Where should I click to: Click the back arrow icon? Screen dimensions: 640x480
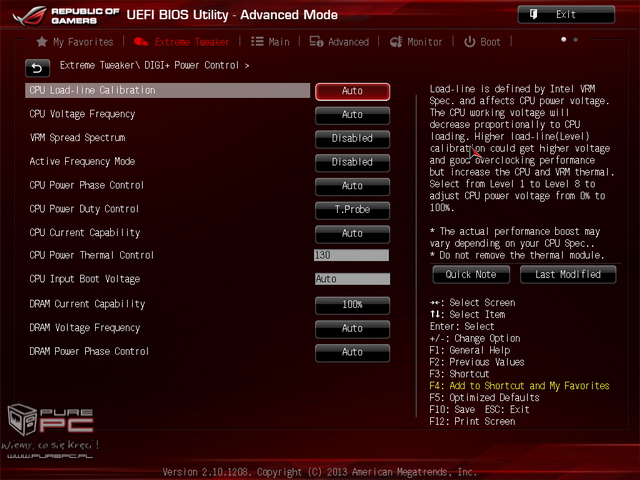click(x=37, y=68)
